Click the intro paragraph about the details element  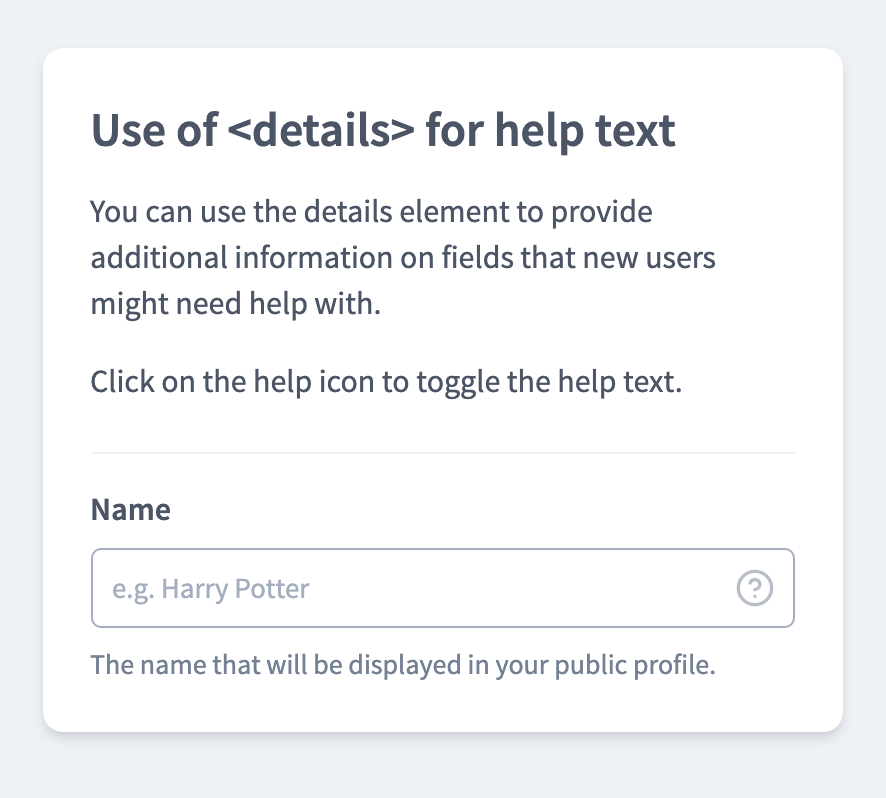[403, 258]
